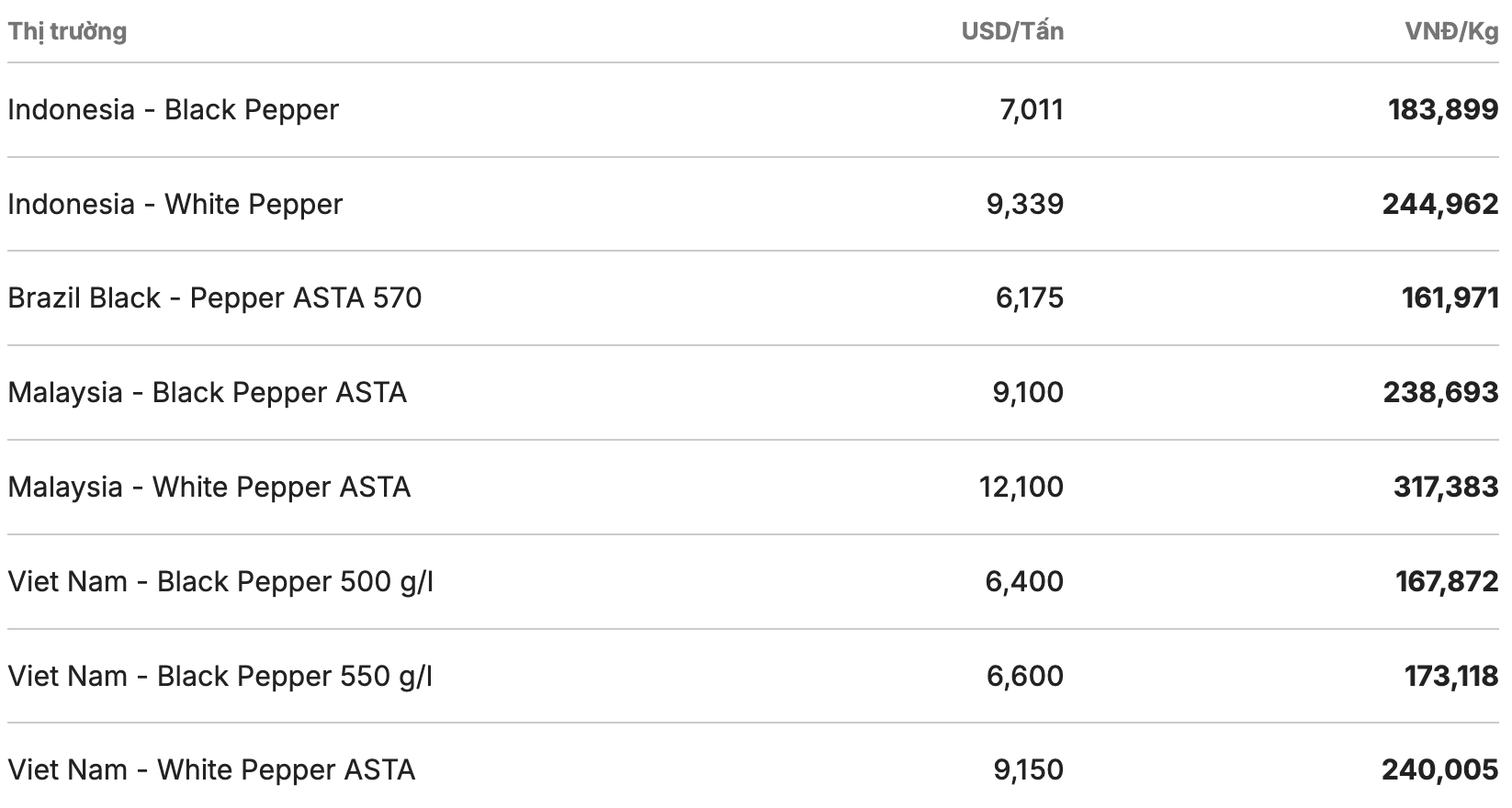The height and width of the screenshot is (808, 1512).
Task: Click the USD/Tấn column header
Action: (1012, 31)
